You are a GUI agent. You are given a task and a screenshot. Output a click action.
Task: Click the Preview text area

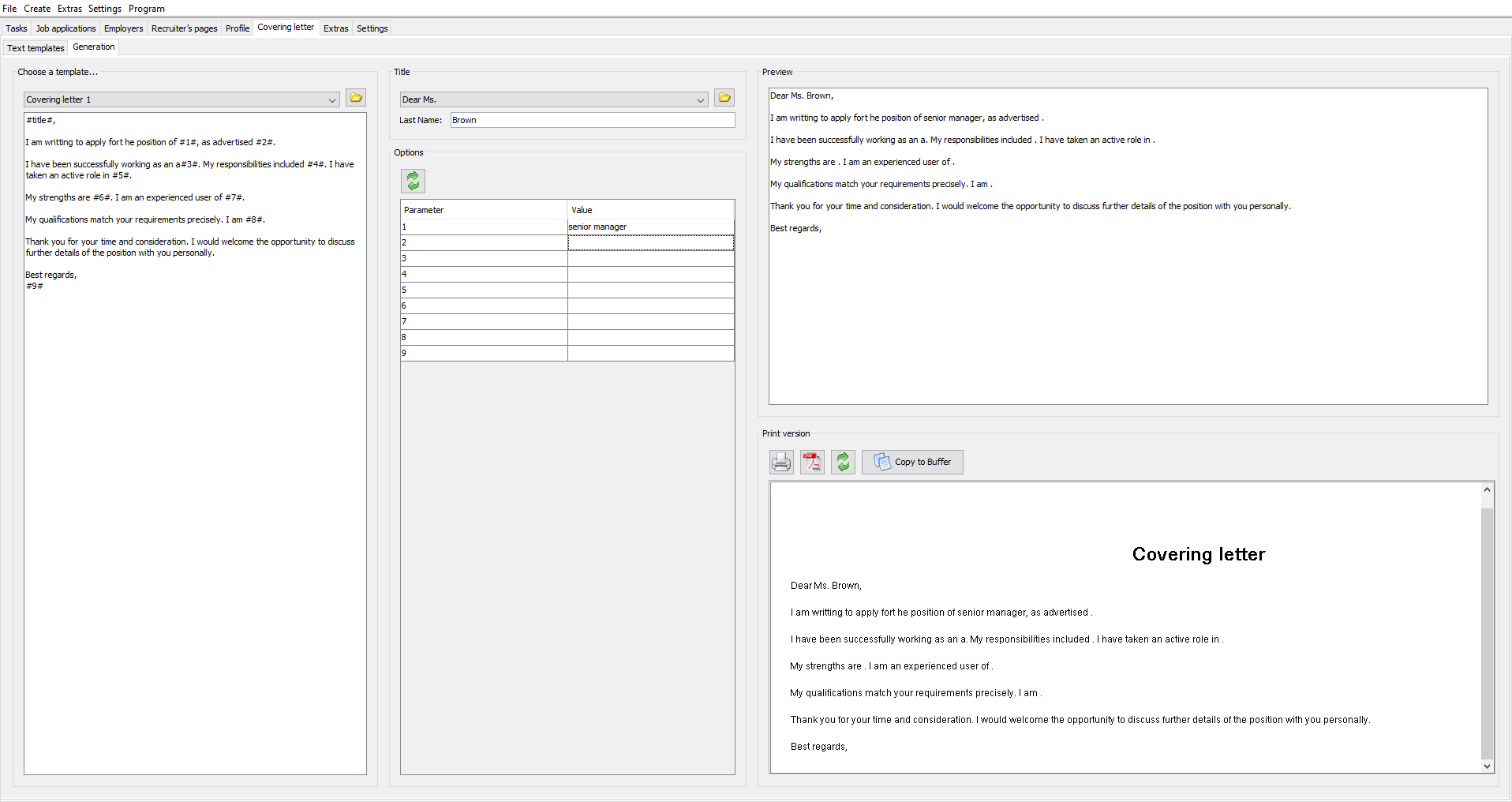point(1128,246)
